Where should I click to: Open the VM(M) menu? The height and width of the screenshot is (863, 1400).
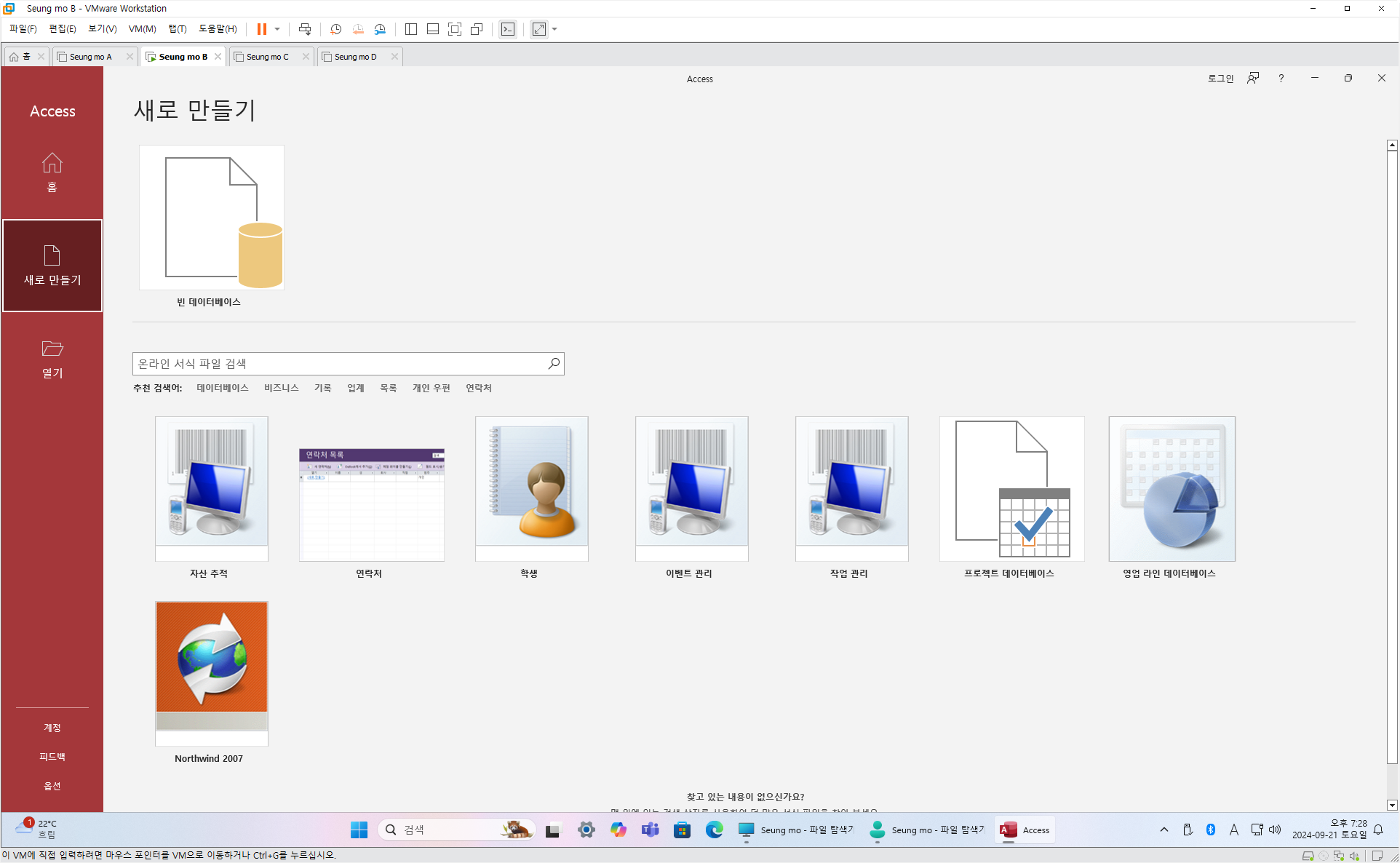click(142, 29)
